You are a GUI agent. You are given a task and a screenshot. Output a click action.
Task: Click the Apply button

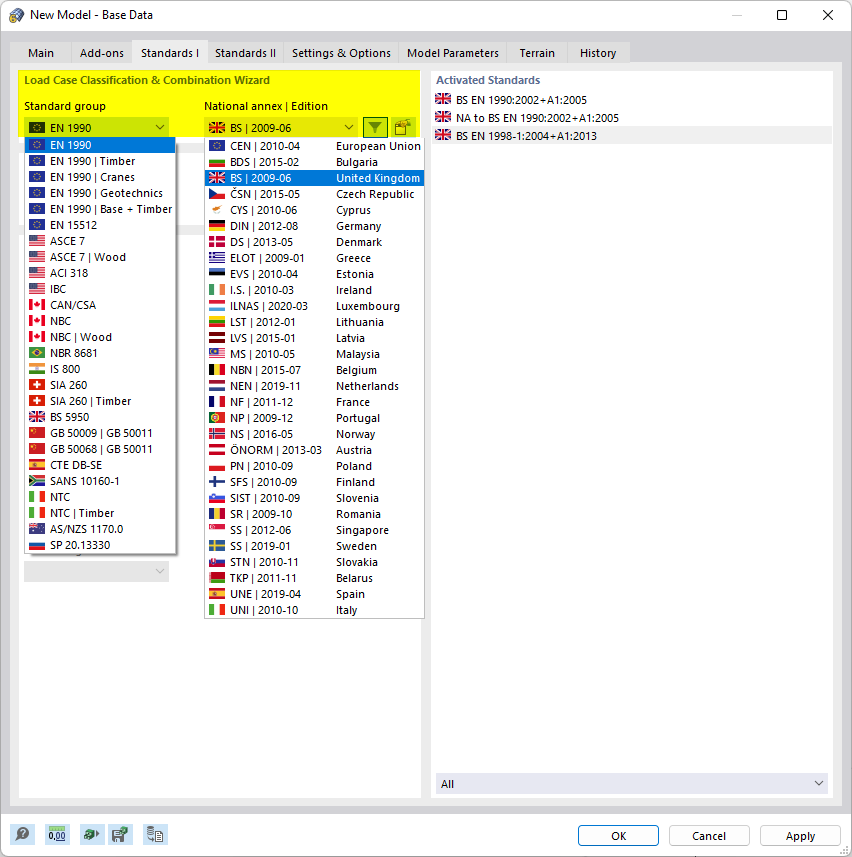click(x=800, y=836)
